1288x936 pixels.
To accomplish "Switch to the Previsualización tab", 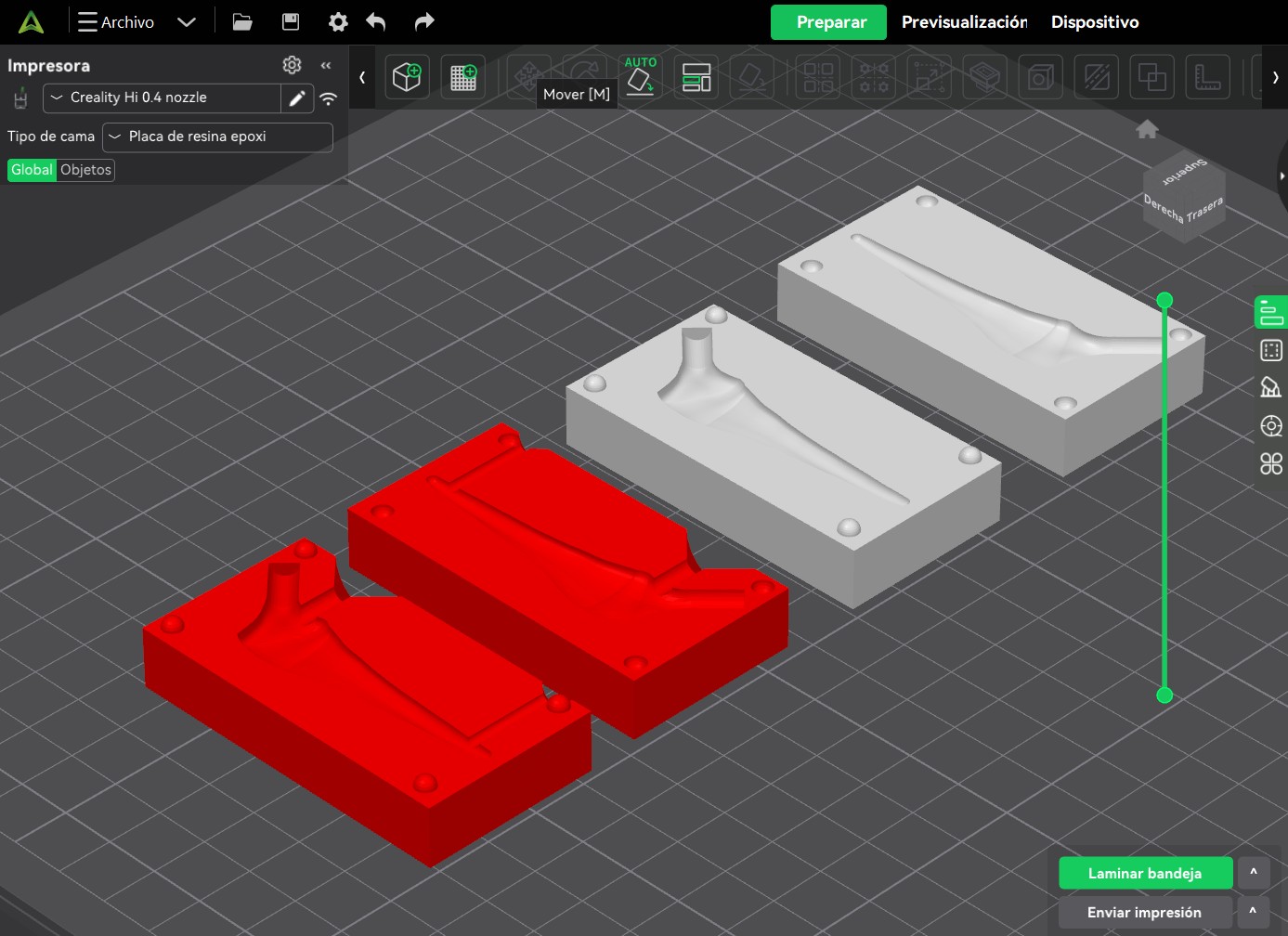I will coord(964,22).
